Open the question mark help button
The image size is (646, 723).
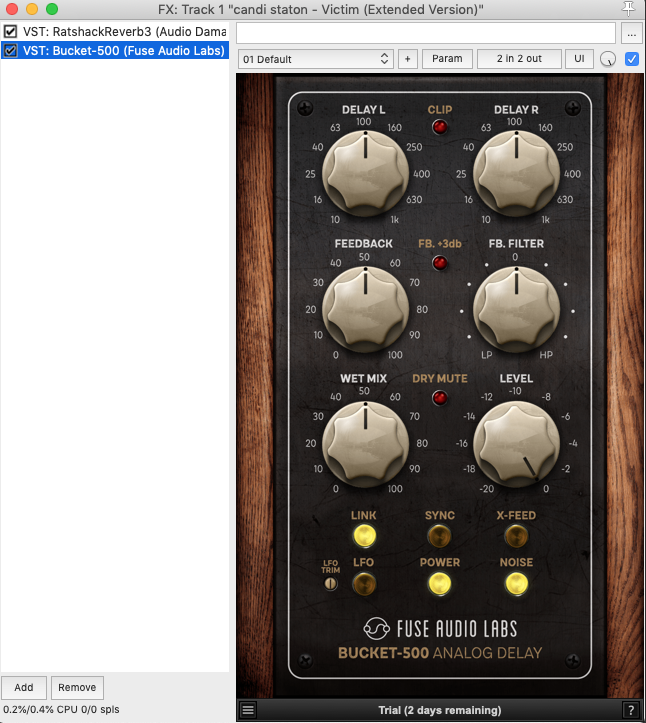630,710
